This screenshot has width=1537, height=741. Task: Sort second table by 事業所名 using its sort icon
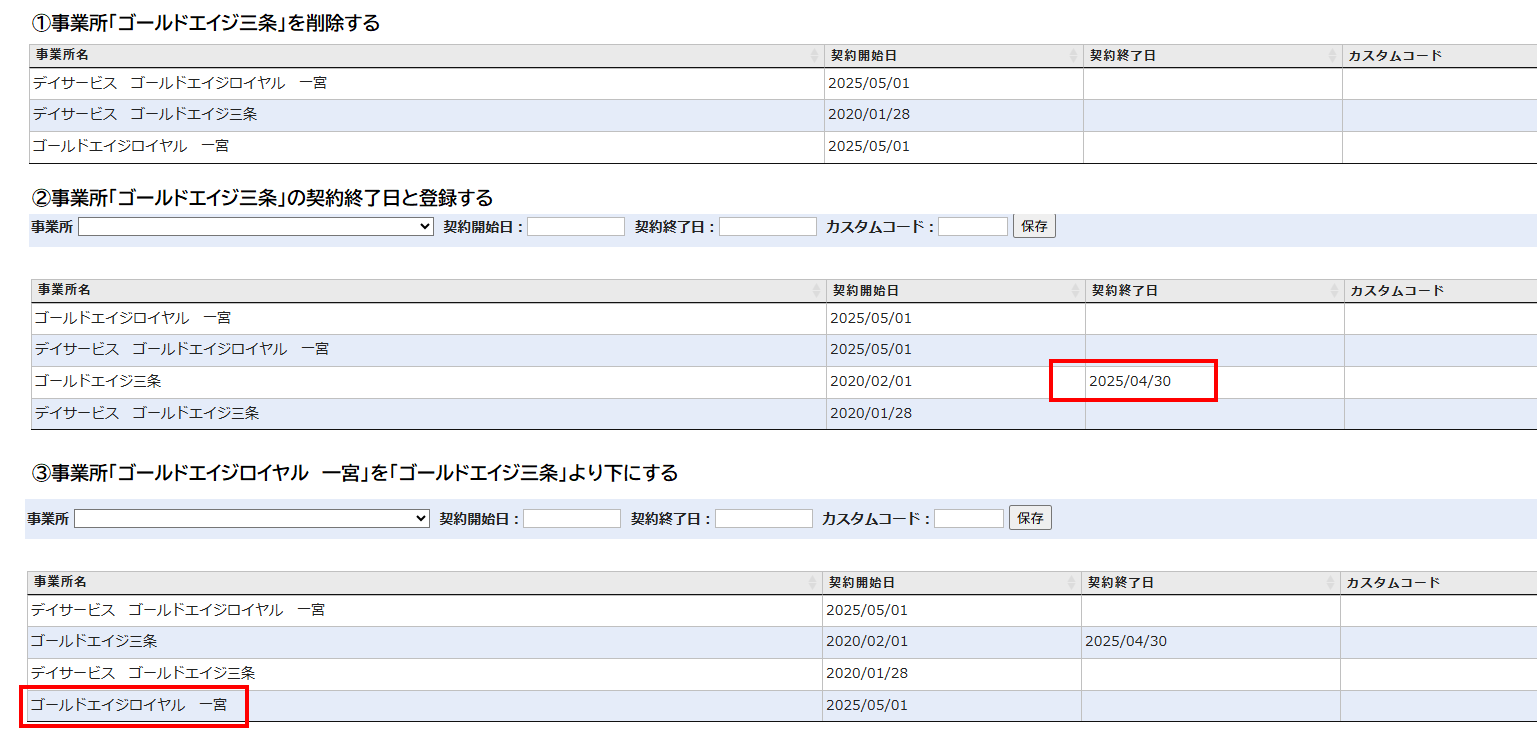[817, 291]
